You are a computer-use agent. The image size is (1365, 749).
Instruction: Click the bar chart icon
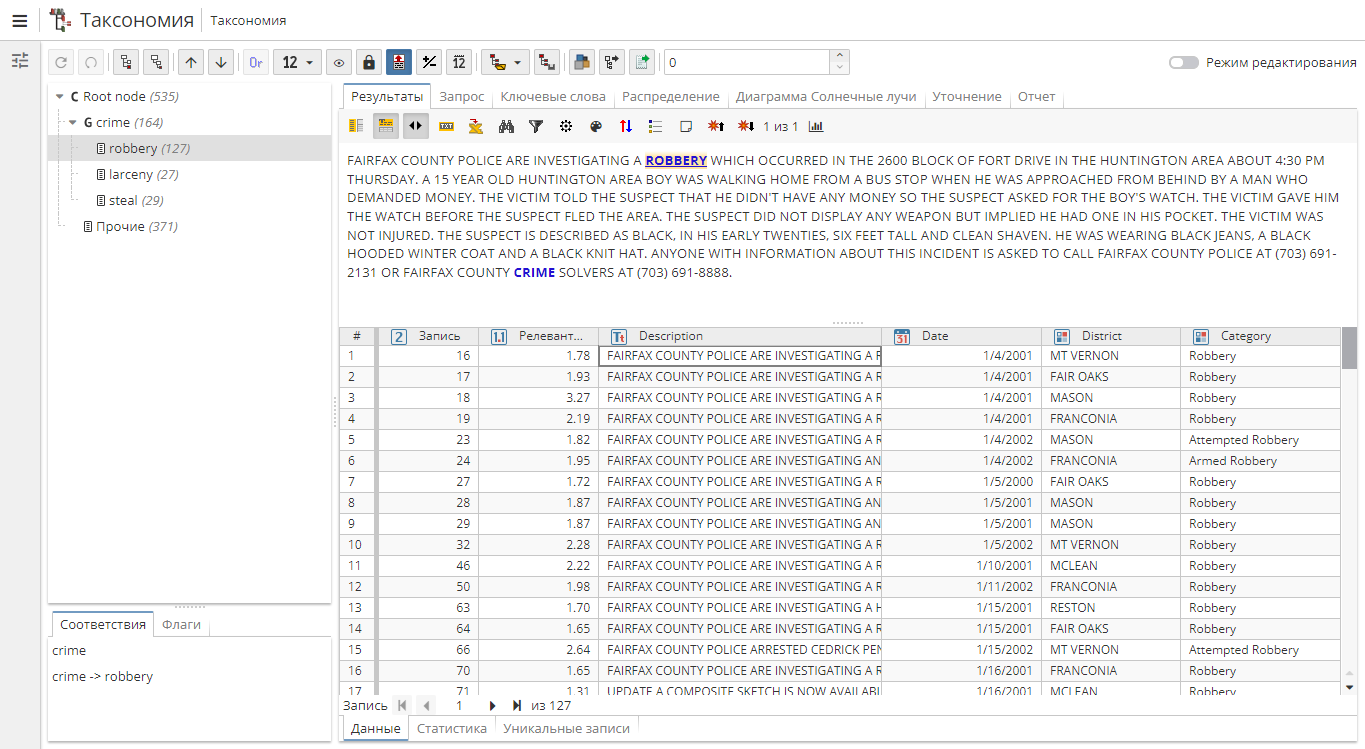[816, 126]
